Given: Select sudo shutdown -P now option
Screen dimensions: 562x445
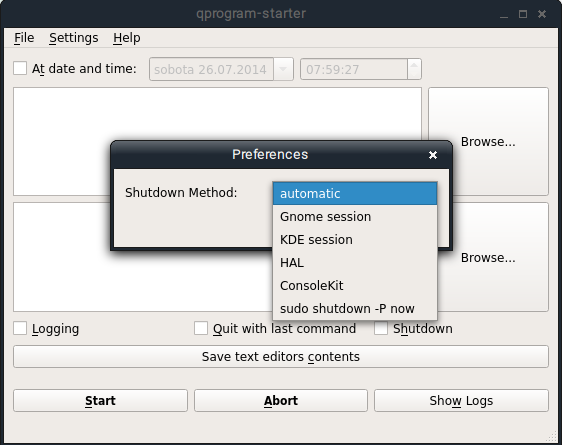Looking at the screenshot, I should 355,308.
